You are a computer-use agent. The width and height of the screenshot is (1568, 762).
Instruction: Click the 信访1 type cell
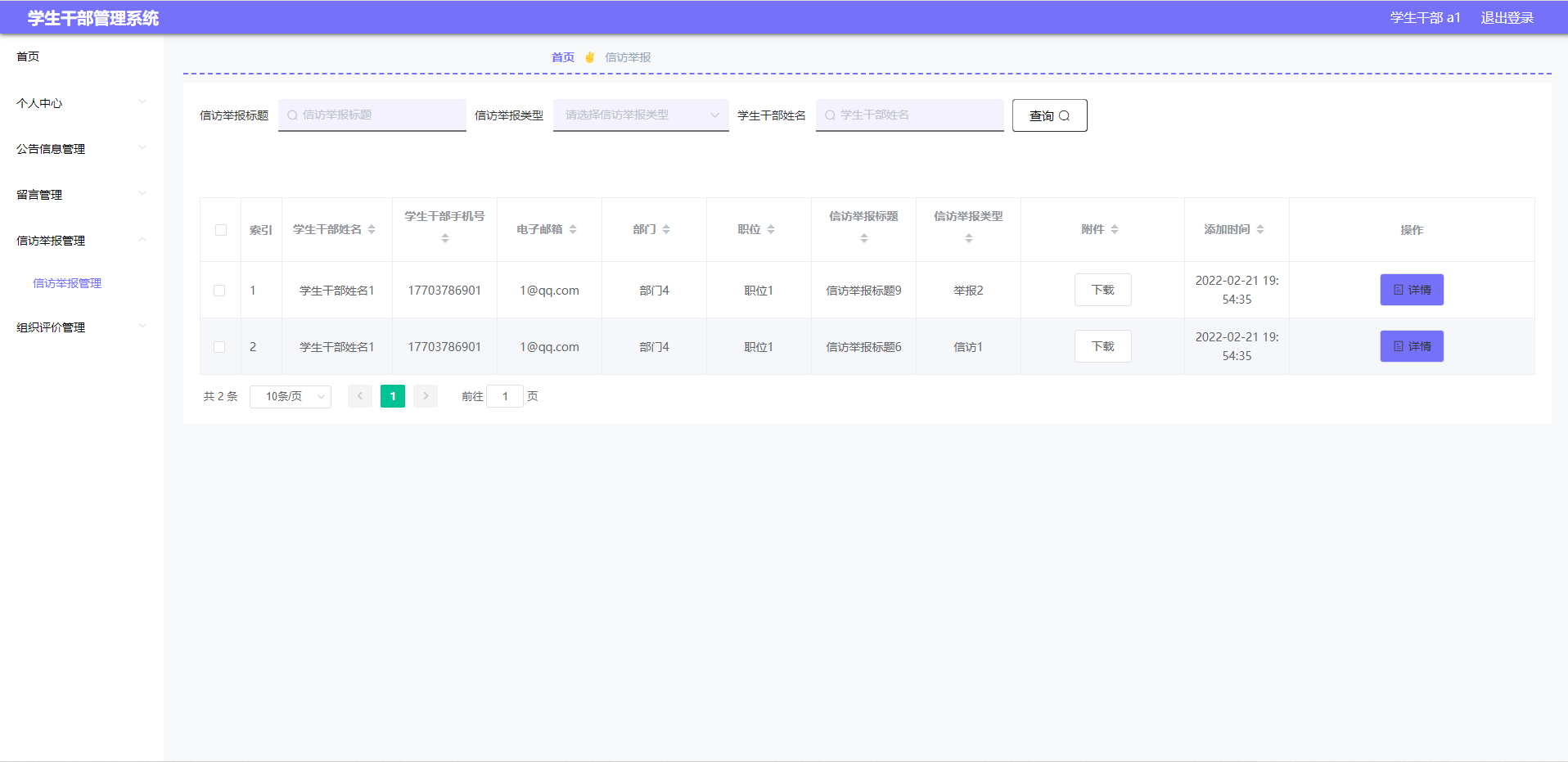[969, 347]
